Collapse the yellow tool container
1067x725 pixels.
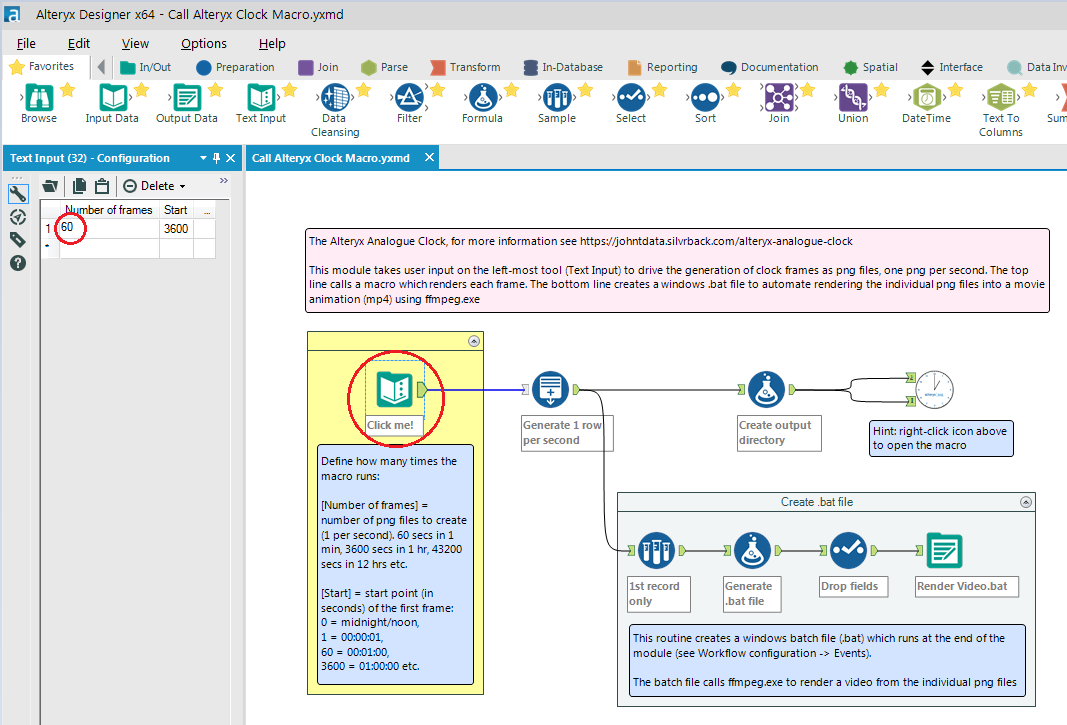(x=474, y=341)
